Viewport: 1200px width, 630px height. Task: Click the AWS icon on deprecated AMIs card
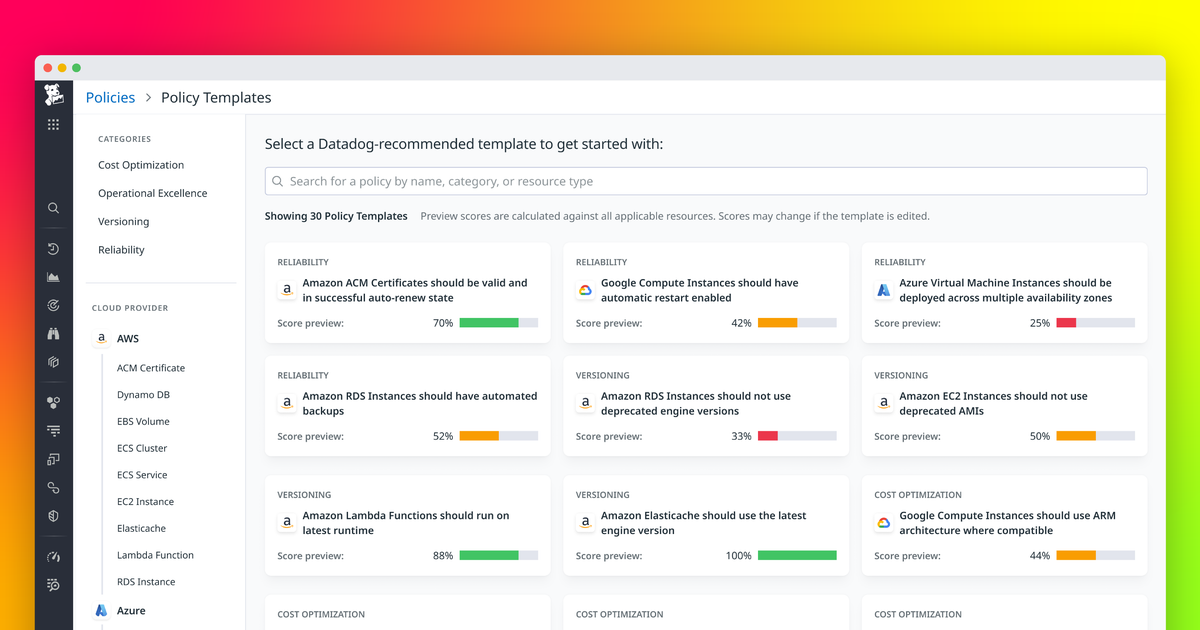click(x=883, y=404)
